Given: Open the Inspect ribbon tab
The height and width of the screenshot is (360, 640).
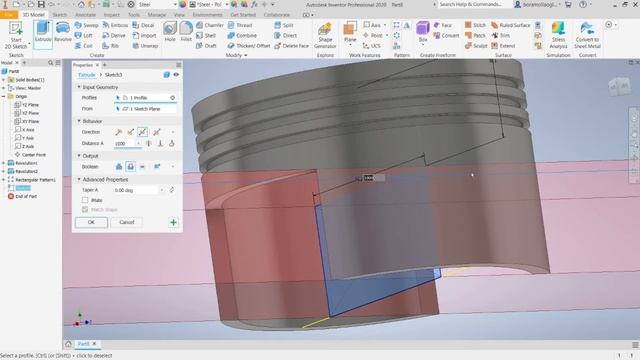Looking at the screenshot, I should 111,15.
